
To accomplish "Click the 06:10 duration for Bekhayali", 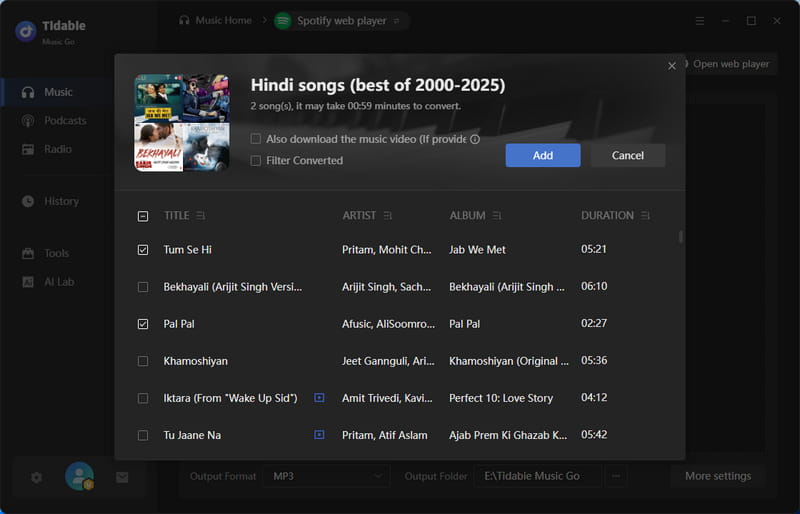I will (594, 286).
